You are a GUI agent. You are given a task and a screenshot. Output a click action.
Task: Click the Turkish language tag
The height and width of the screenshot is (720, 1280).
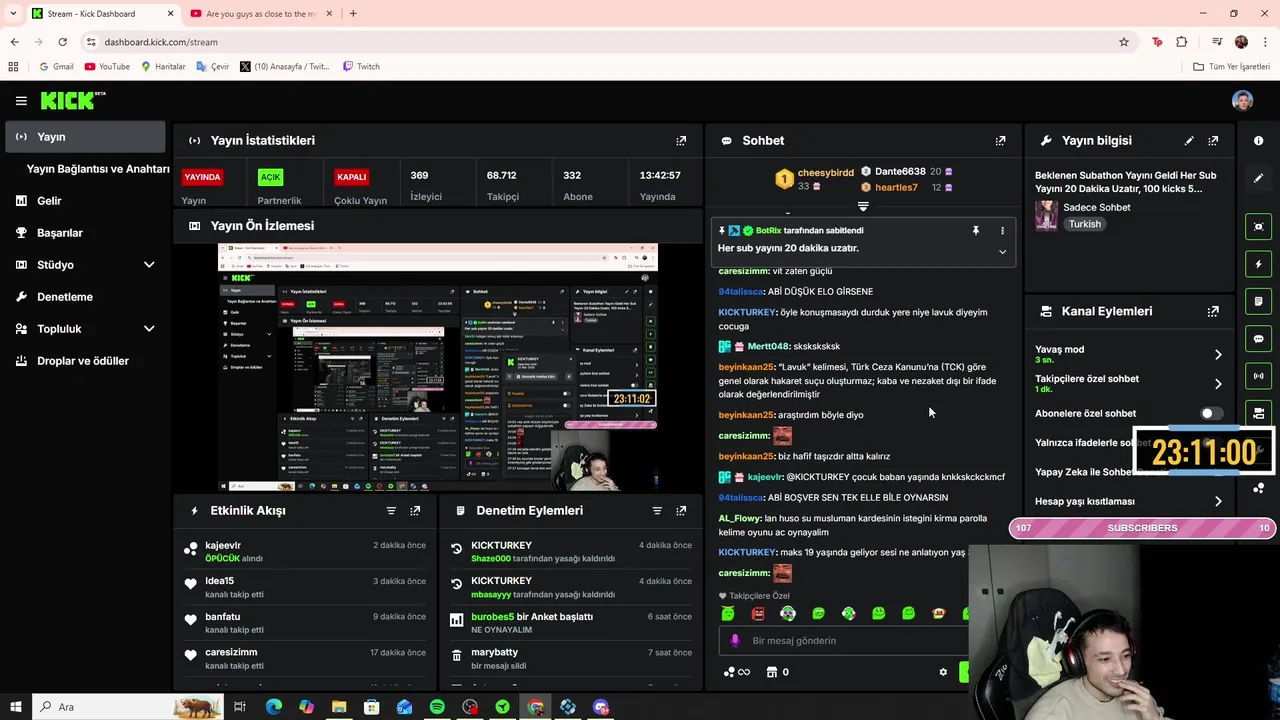1085,224
